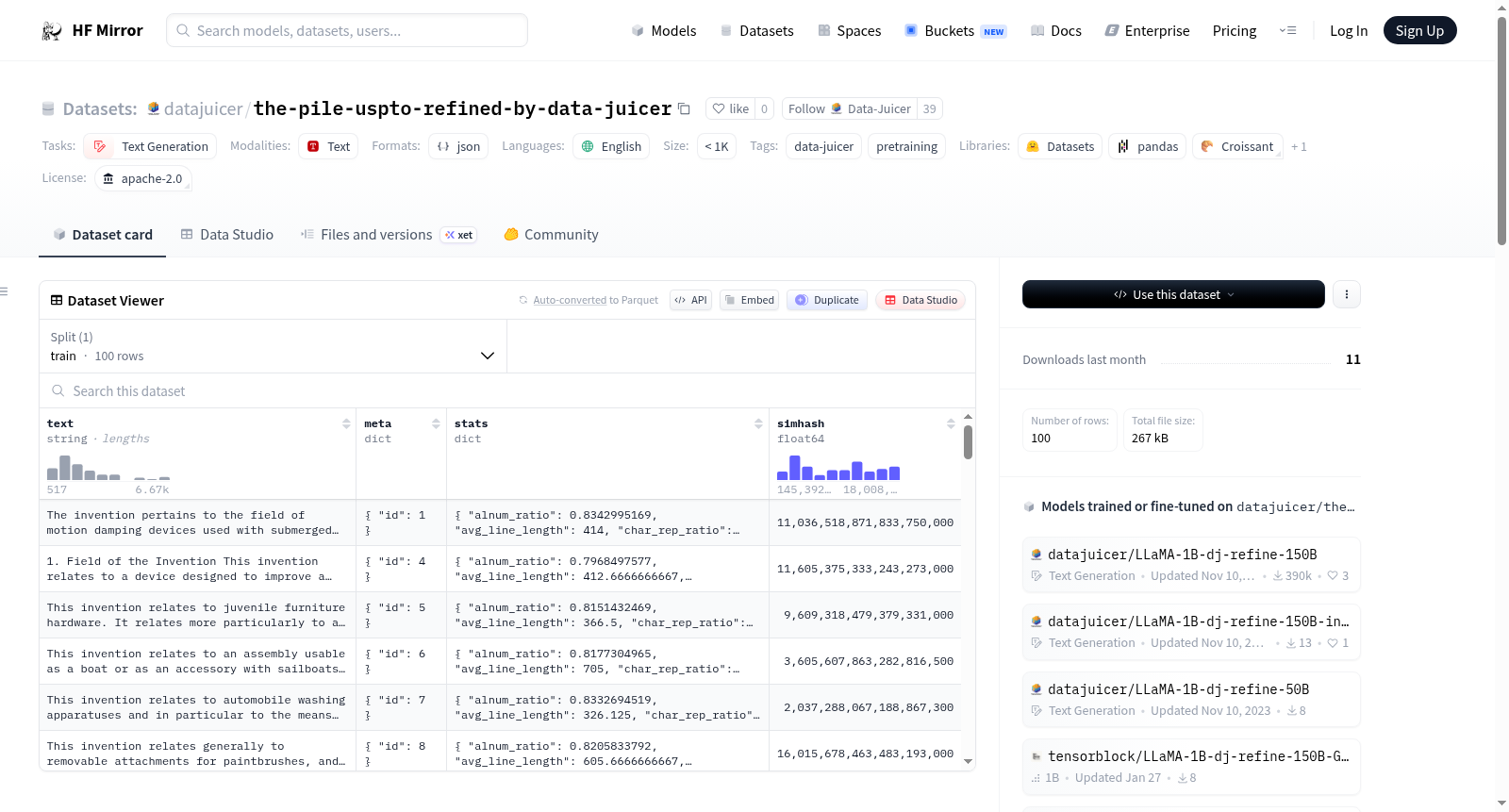
Task: Open the three-dot dataset options menu
Action: click(x=1347, y=294)
